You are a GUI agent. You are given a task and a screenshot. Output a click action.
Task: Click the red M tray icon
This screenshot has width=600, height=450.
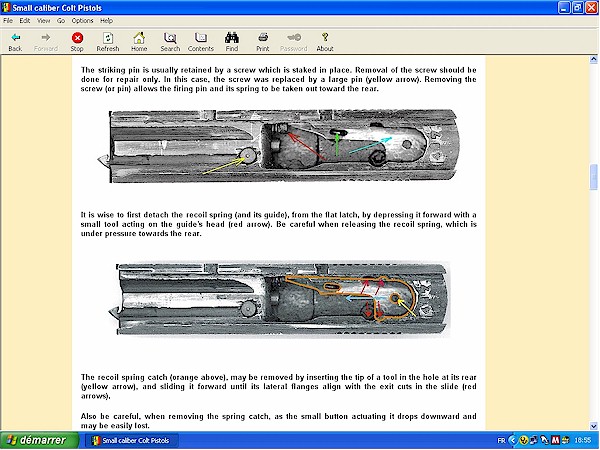click(555, 440)
